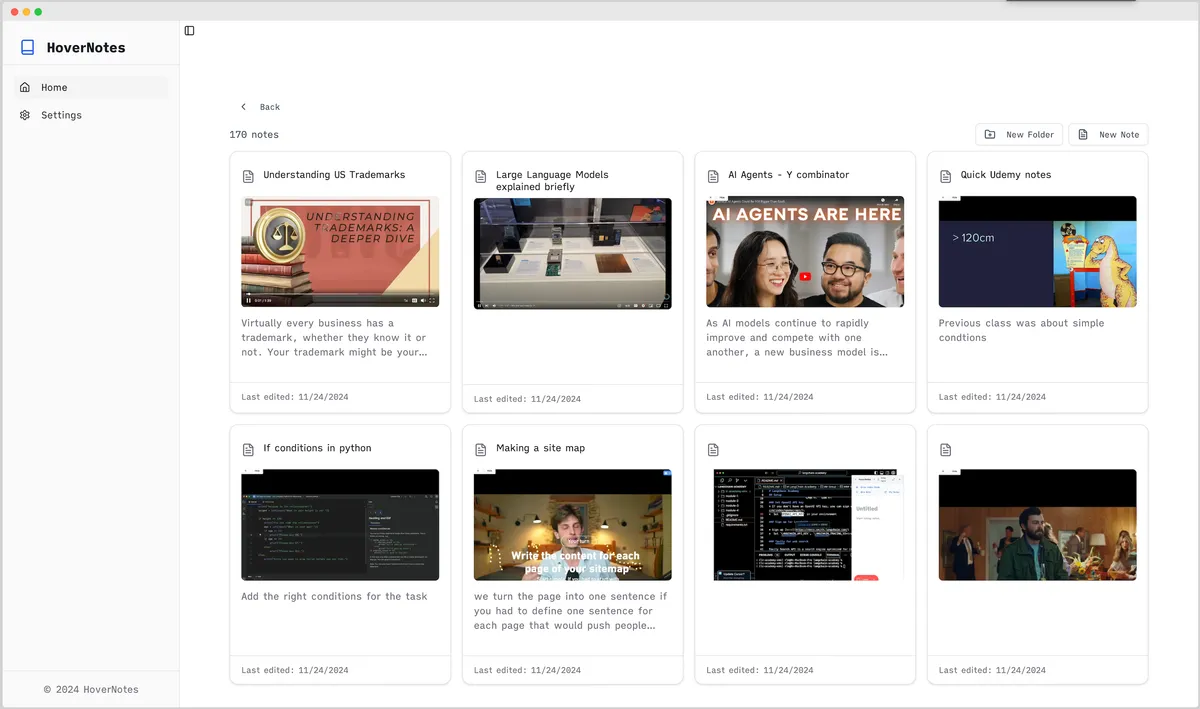
Task: Click the document icon beside Quick Udemy notes
Action: (945, 176)
